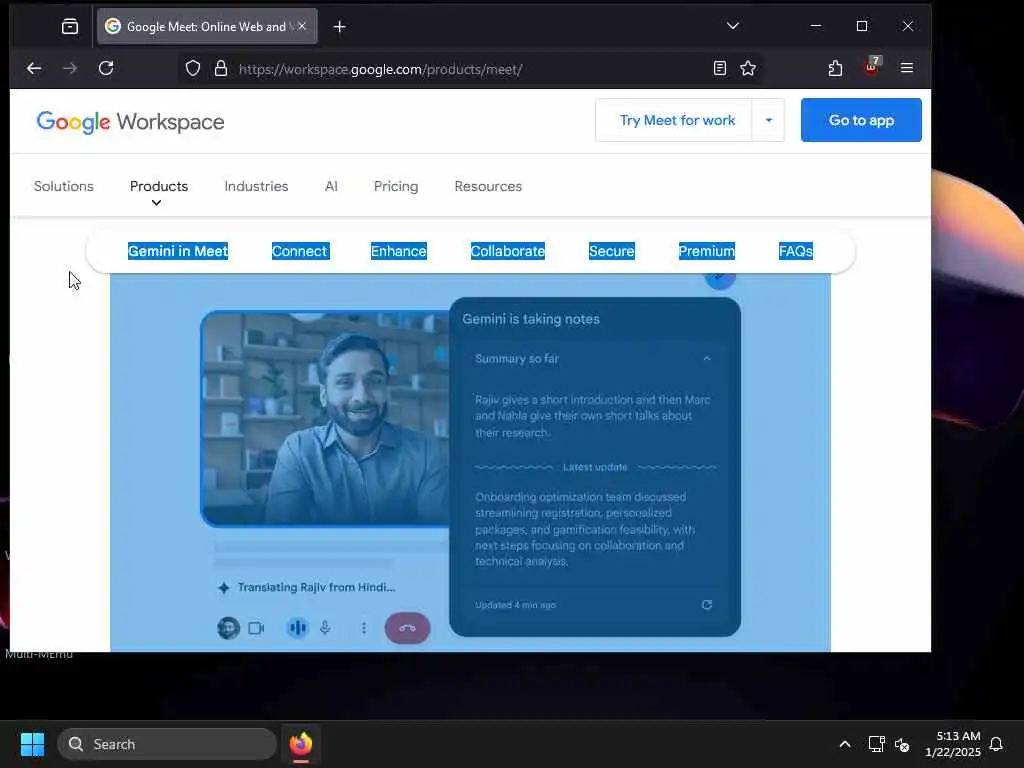The image size is (1024, 768).
Task: Jump to the Secure section
Action: 611,251
